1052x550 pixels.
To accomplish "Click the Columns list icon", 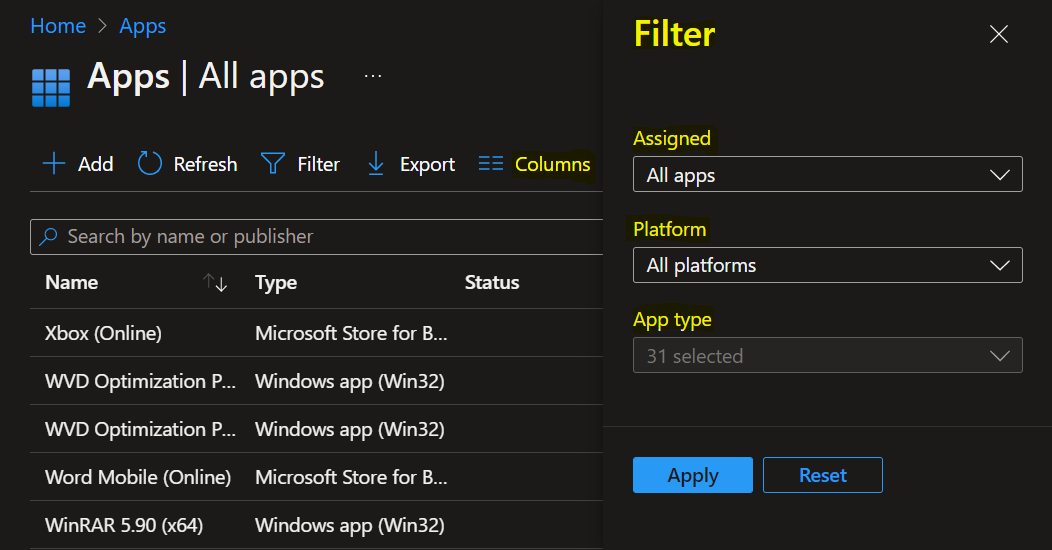I will [x=490, y=164].
